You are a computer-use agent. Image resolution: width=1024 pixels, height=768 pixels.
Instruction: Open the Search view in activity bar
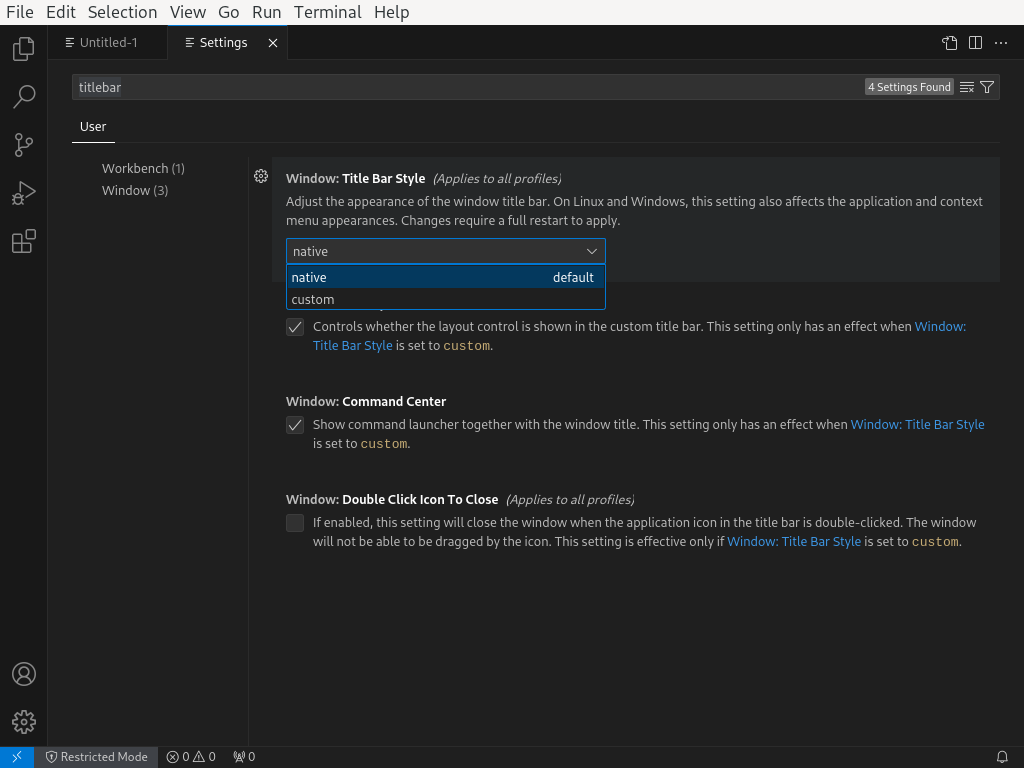click(x=24, y=97)
